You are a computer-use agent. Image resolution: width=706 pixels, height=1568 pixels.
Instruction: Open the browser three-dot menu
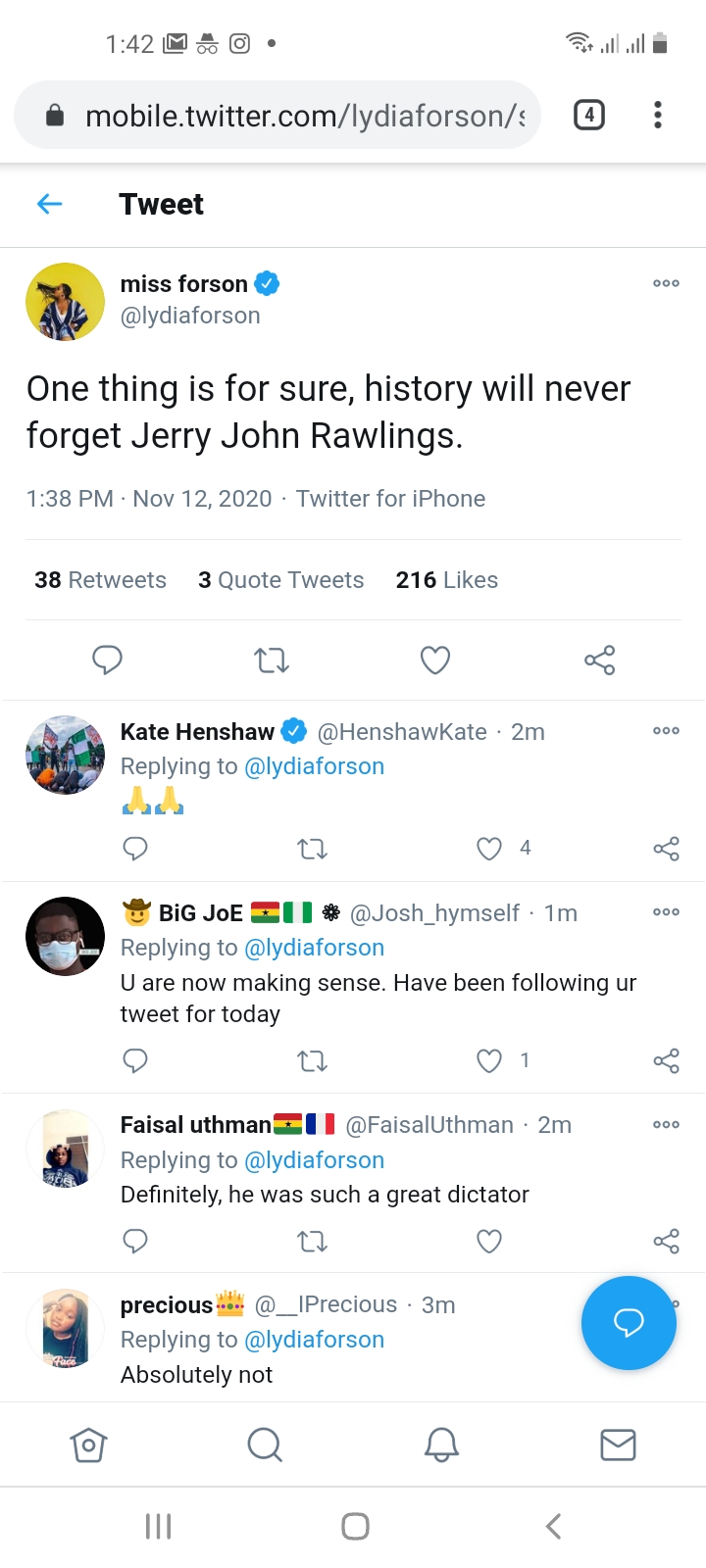point(658,116)
